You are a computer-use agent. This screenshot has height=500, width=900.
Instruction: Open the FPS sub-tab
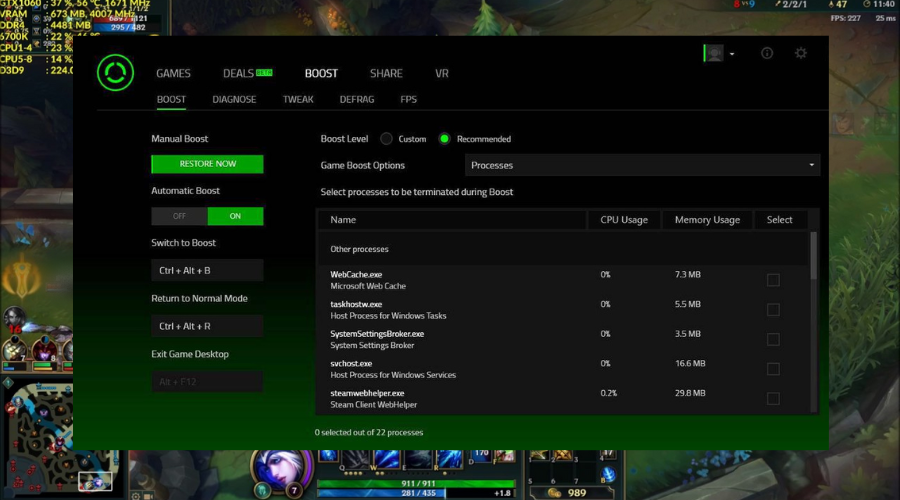(408, 99)
